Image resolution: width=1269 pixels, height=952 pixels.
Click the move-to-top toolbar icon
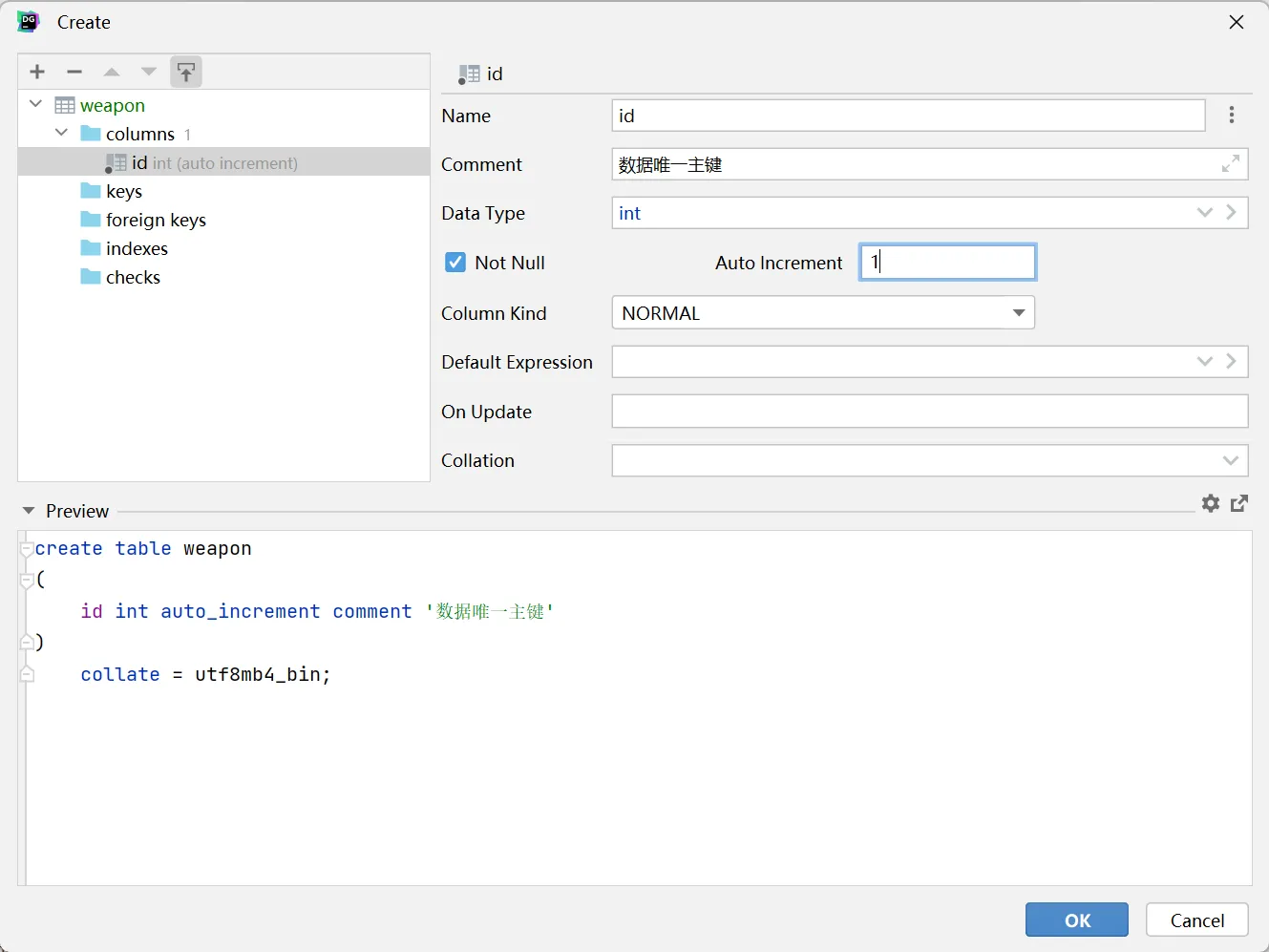pos(186,72)
